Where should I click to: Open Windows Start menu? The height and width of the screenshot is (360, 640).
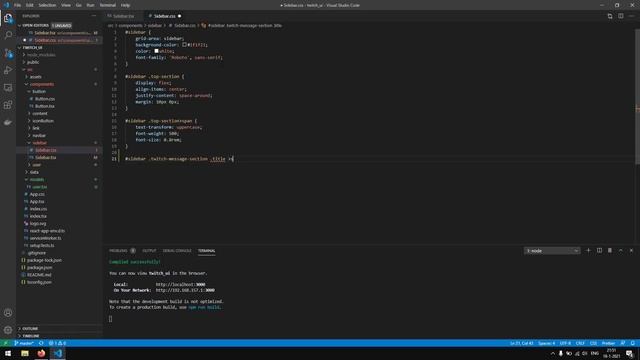(8, 353)
